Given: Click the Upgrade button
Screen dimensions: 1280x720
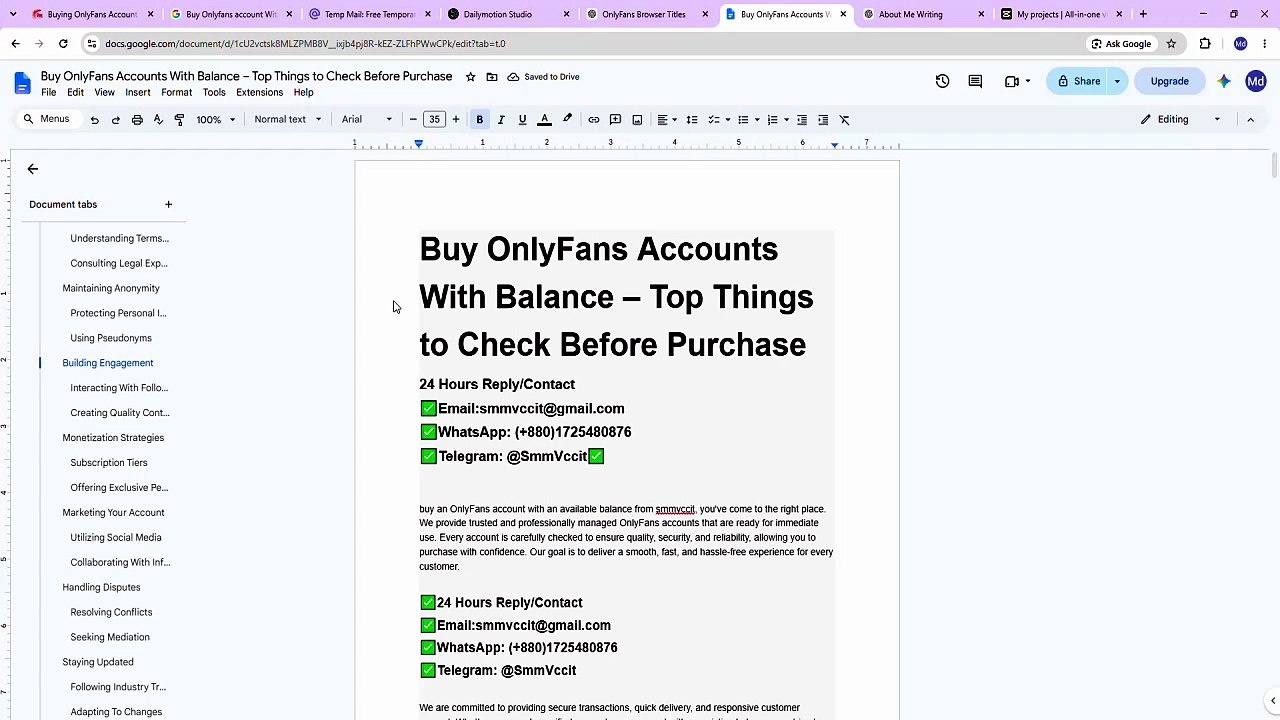Looking at the screenshot, I should 1169,81.
